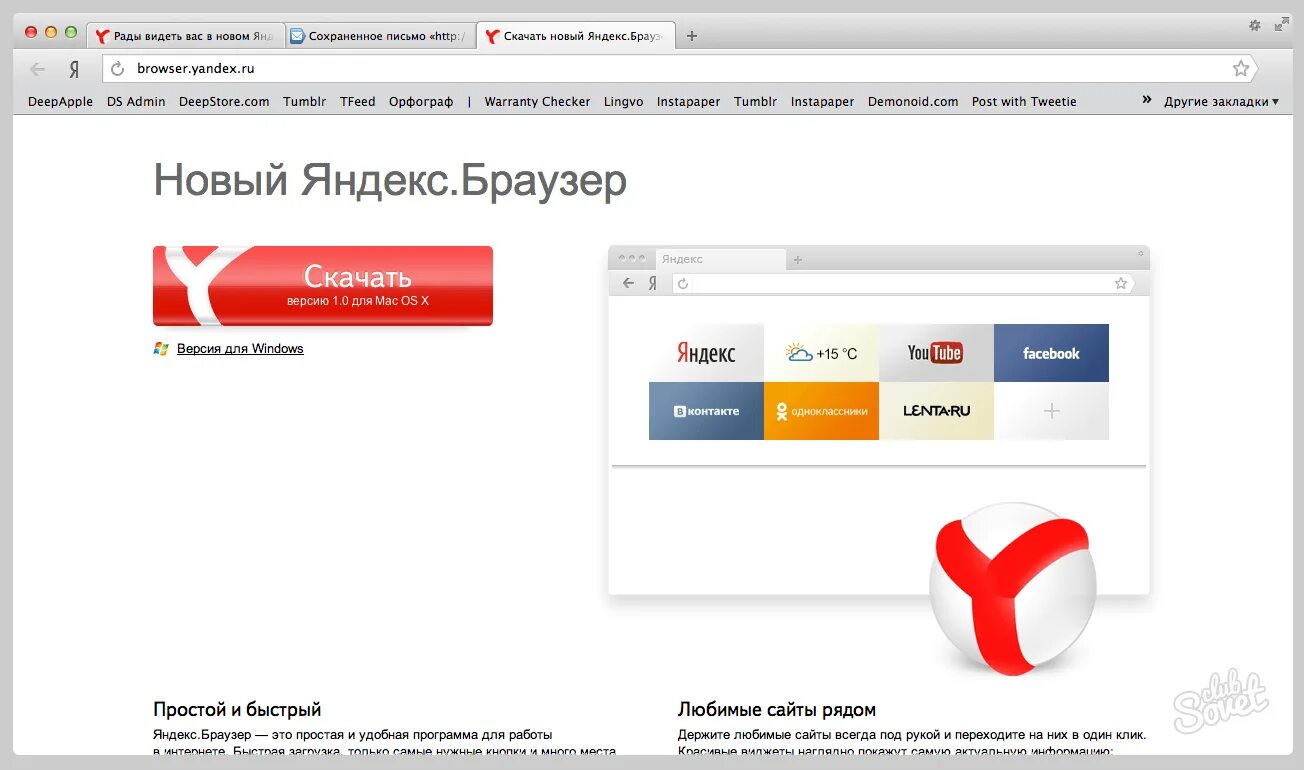Enter full screen with the arrows icon
This screenshot has width=1304, height=770.
pyautogui.click(x=1282, y=25)
